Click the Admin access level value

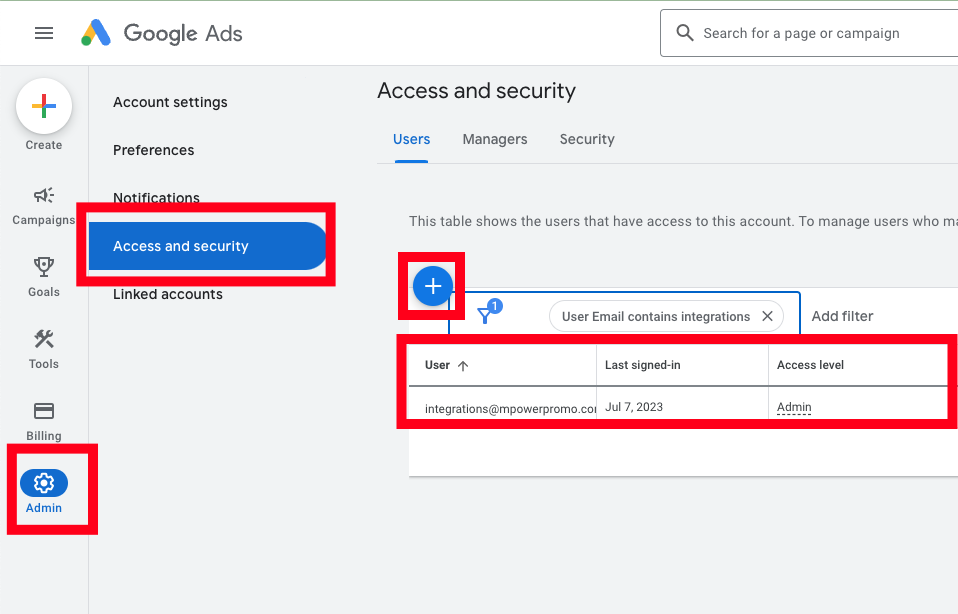pos(794,407)
